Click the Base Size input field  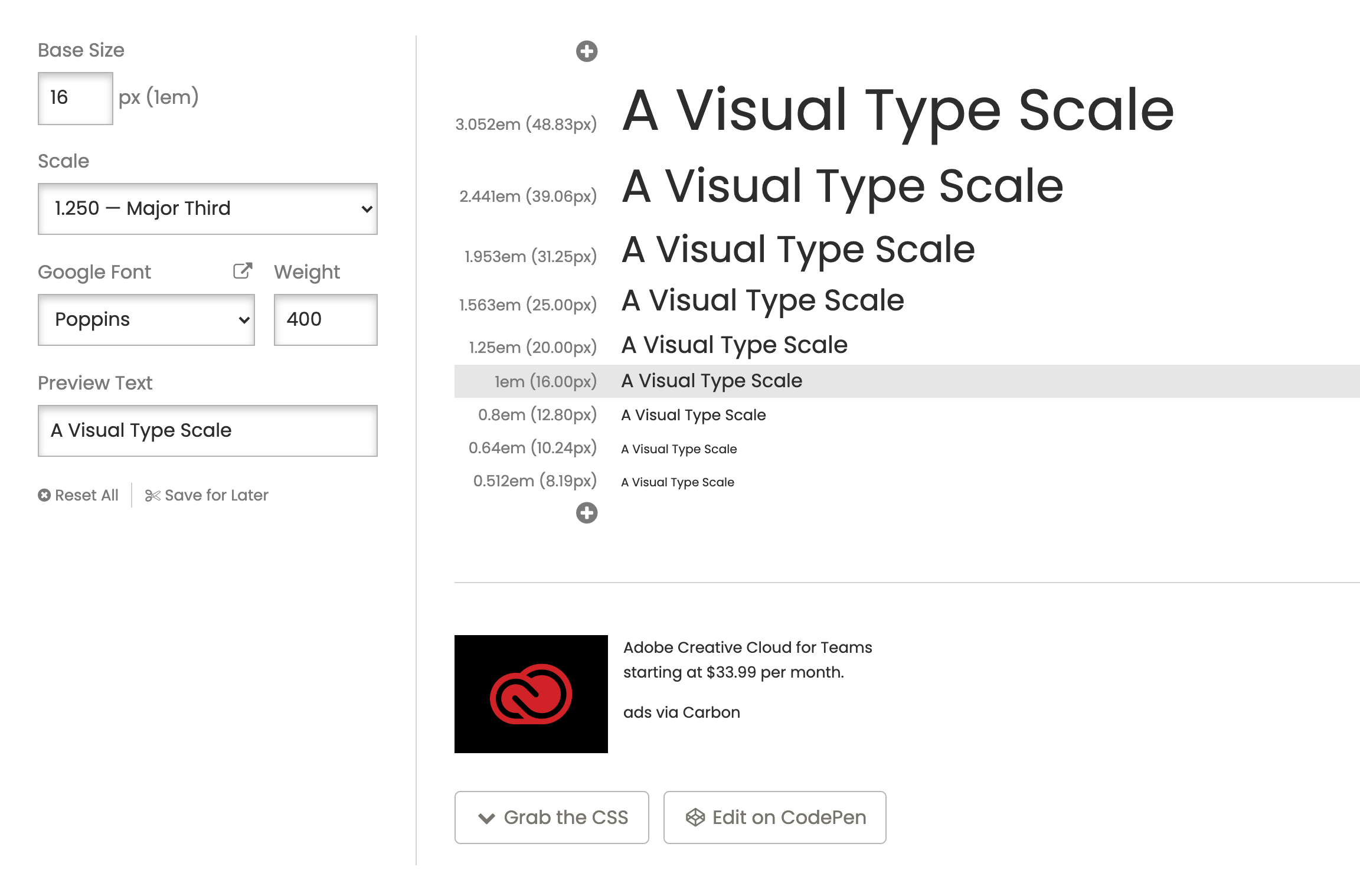point(75,98)
